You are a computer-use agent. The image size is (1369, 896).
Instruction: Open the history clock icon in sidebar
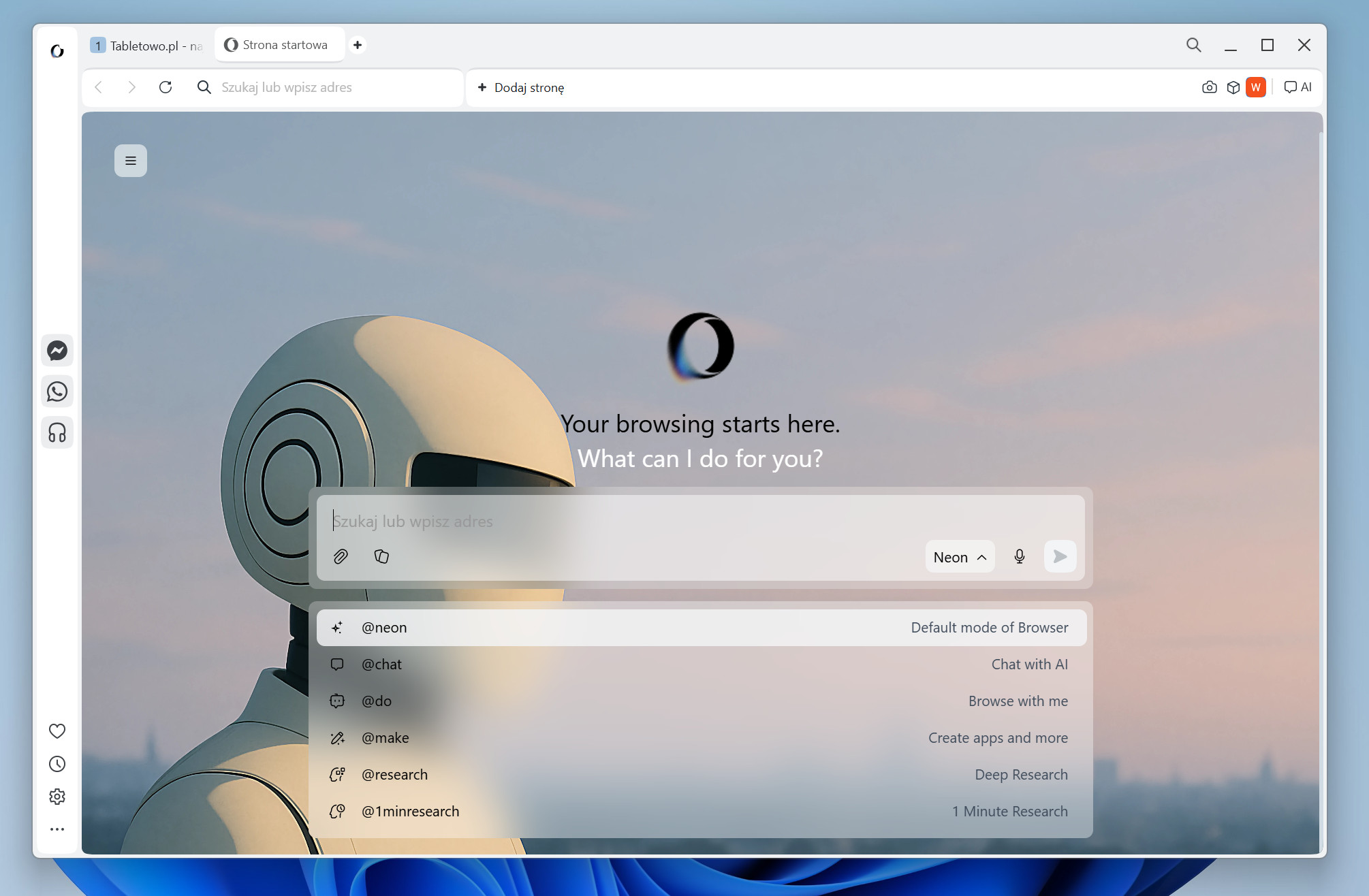(x=57, y=764)
